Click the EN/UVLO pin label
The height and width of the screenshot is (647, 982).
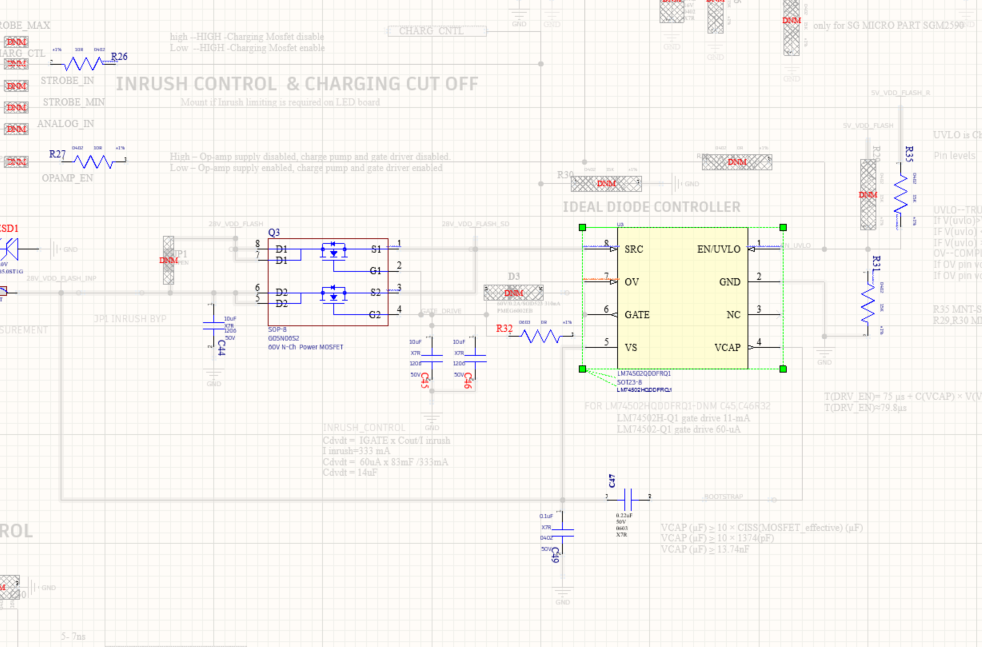tap(718, 249)
